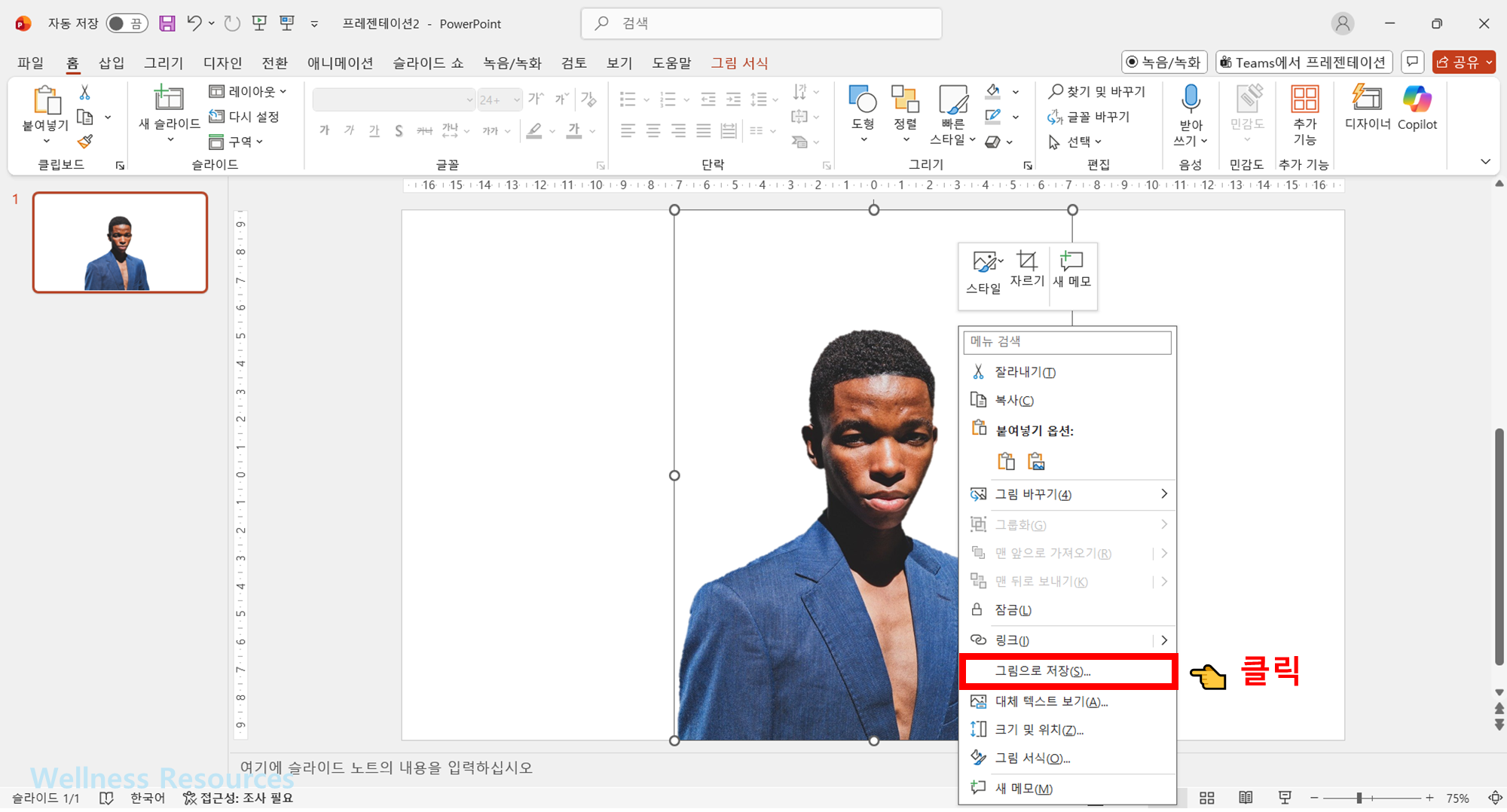Image resolution: width=1507 pixels, height=812 pixels.
Task: Toggle the 녹음/녹화 record button at top right
Action: pos(1164,62)
